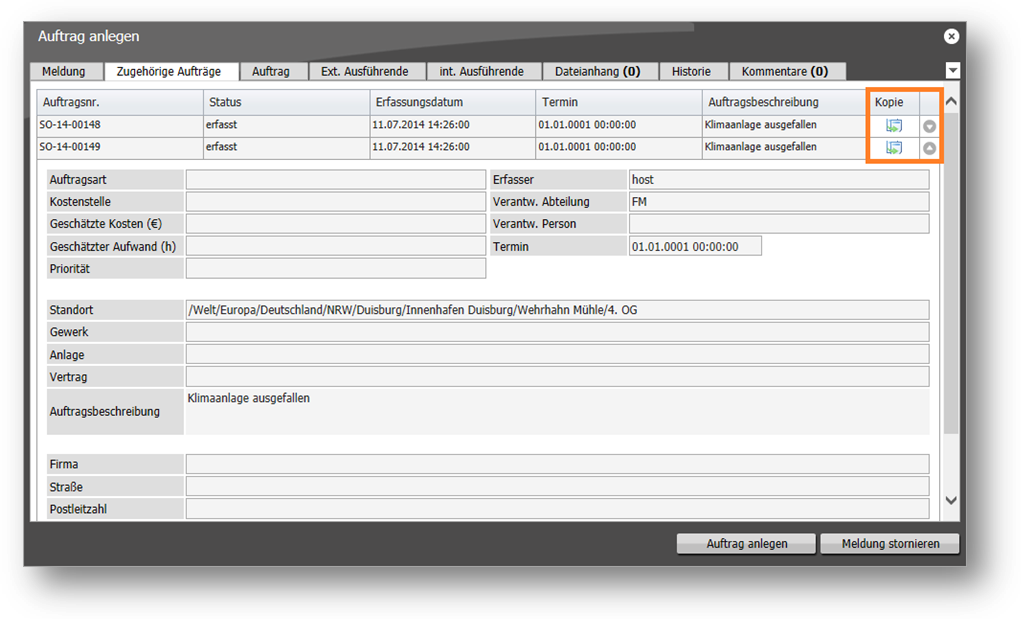Click erfasst status in row SO-14-00149
The image size is (1021, 619).
click(221, 147)
